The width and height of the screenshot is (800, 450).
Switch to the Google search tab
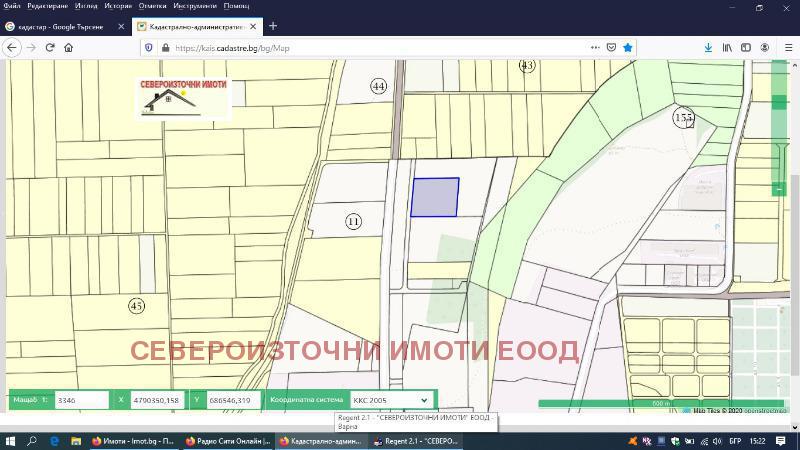(62, 26)
